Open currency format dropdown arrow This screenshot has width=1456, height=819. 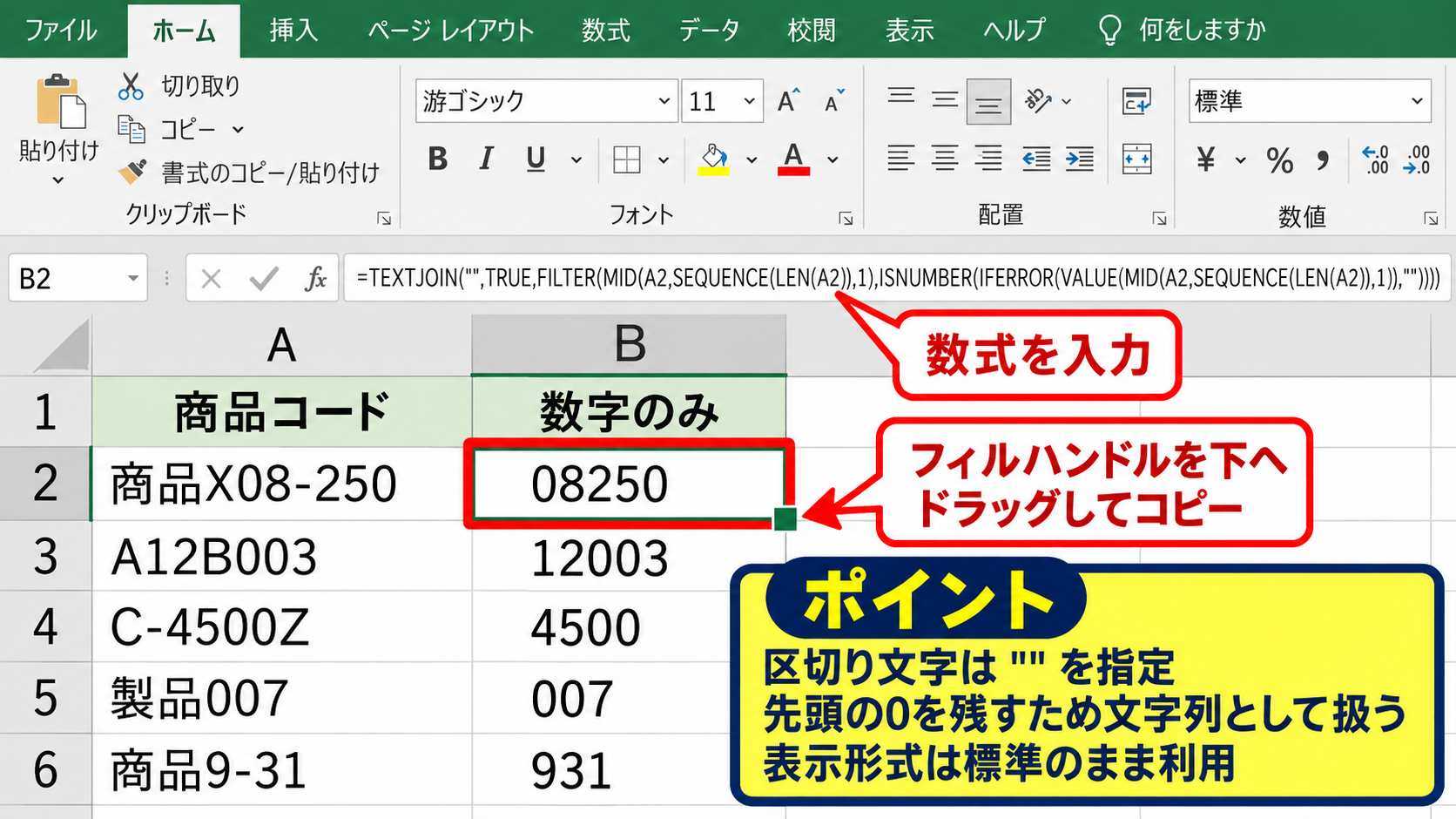click(1241, 160)
